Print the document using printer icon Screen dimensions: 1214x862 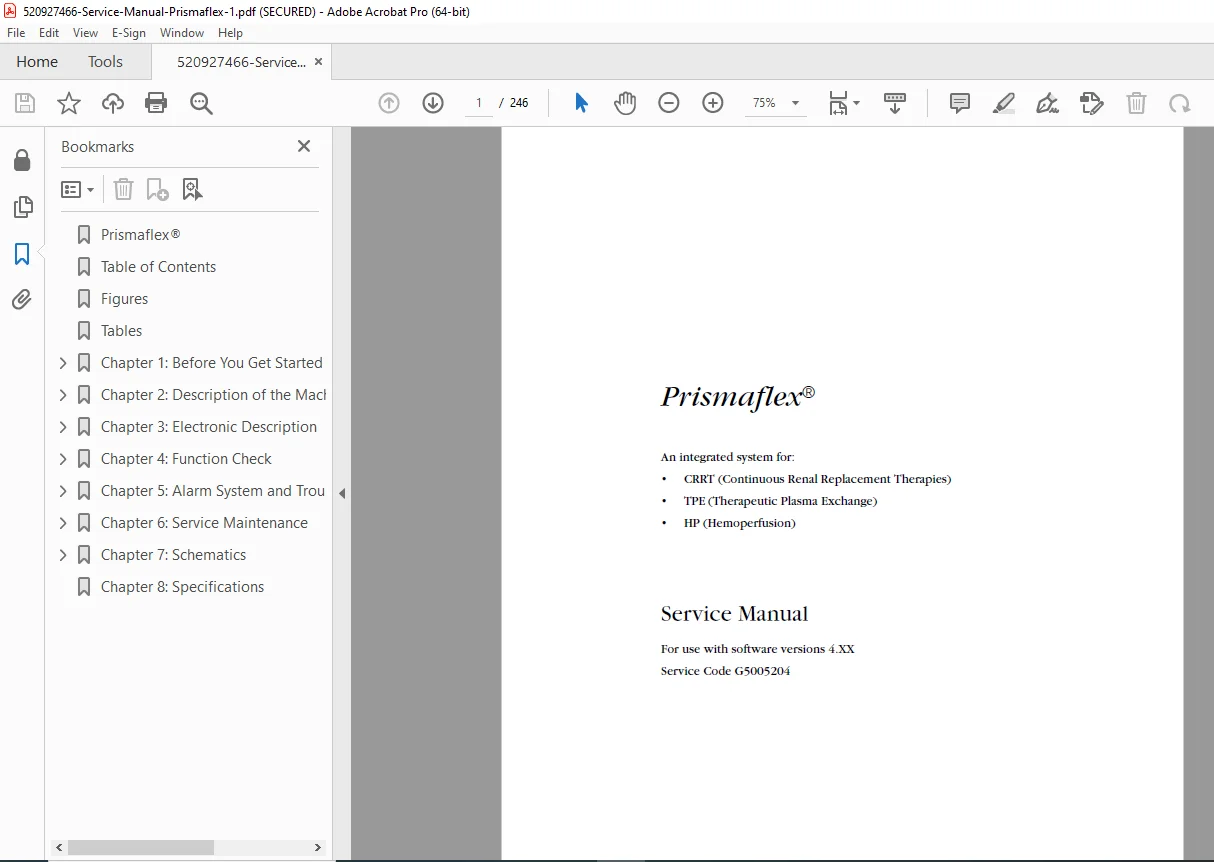[x=156, y=103]
